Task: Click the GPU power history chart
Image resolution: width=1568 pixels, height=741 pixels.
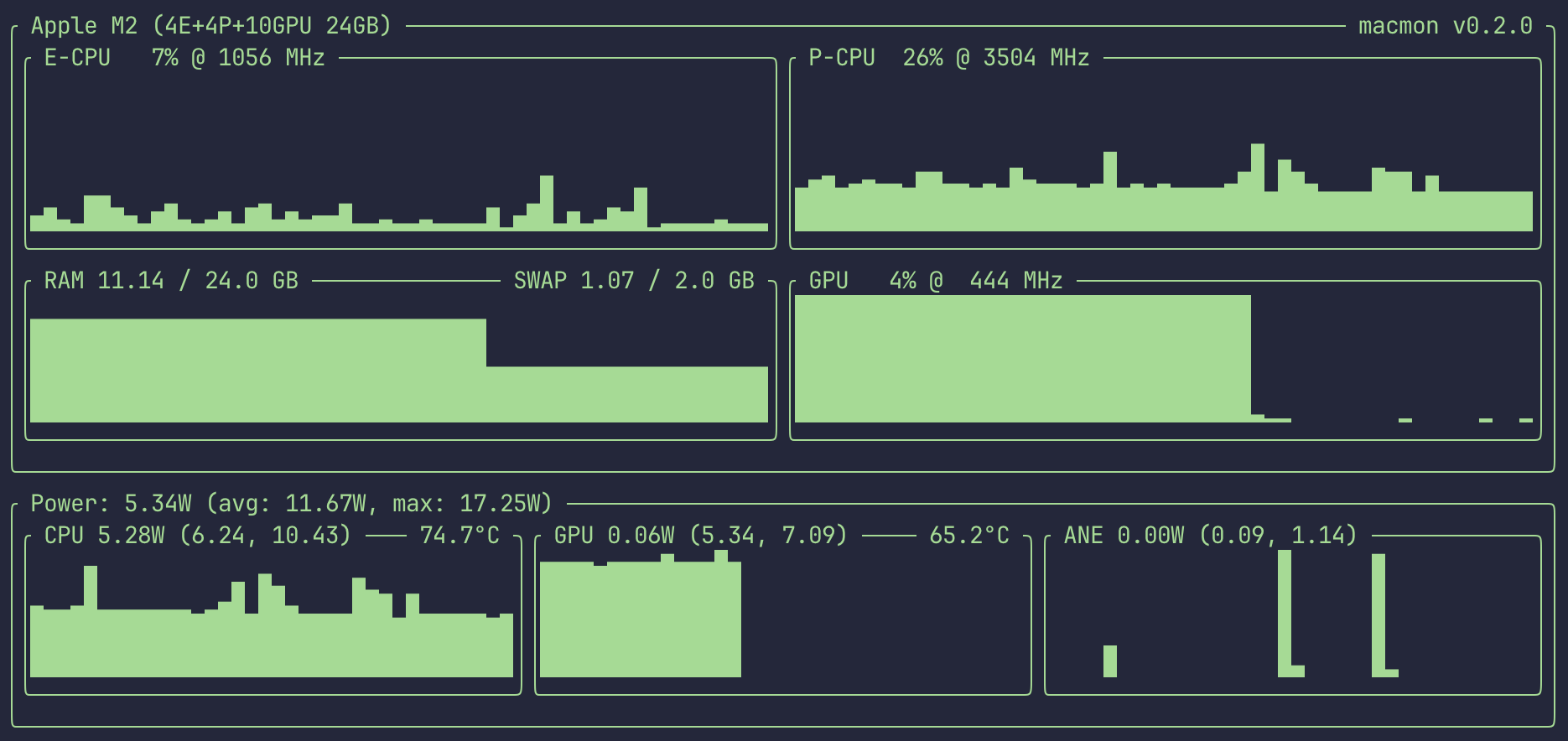Action: (x=781, y=614)
